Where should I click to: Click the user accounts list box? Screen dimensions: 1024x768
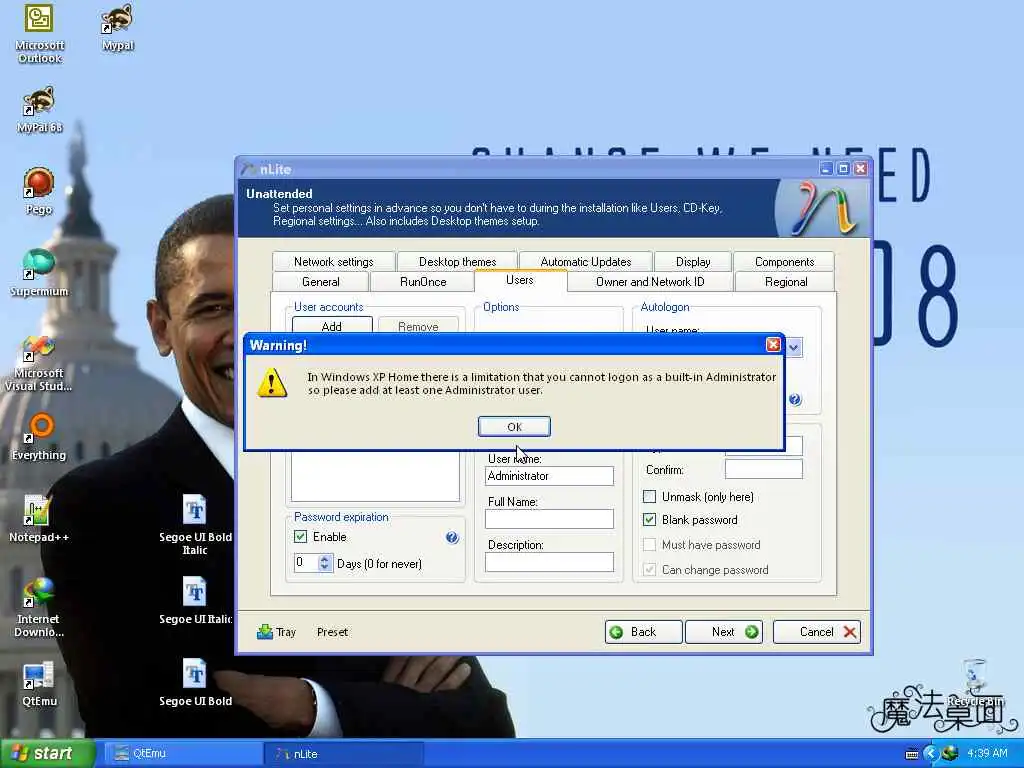click(x=376, y=477)
